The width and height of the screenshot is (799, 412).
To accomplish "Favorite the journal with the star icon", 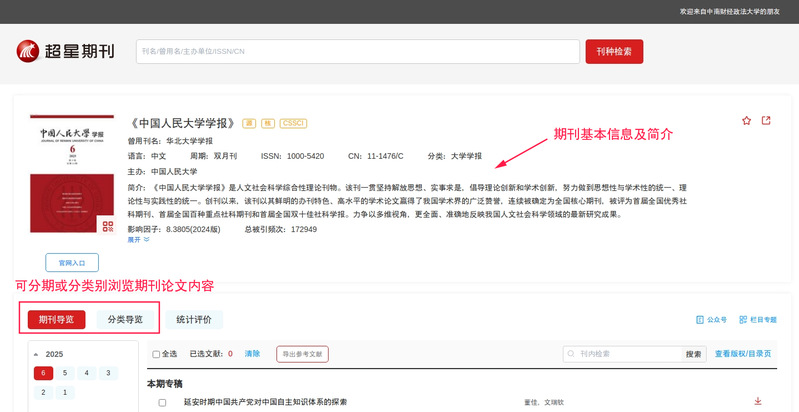I will [x=746, y=121].
